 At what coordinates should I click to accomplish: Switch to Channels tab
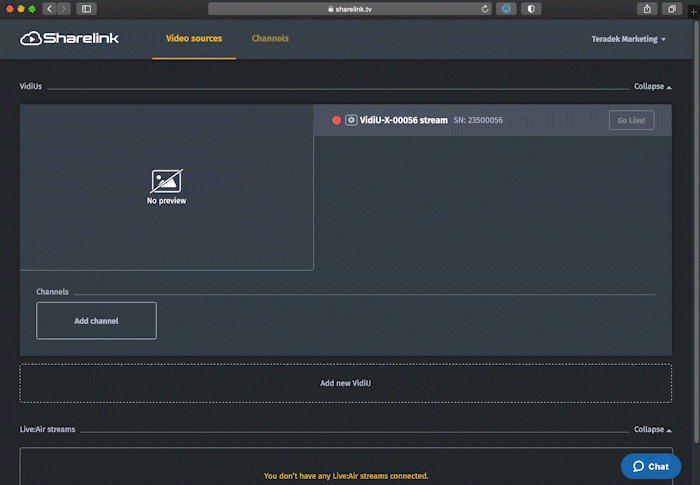coord(270,39)
